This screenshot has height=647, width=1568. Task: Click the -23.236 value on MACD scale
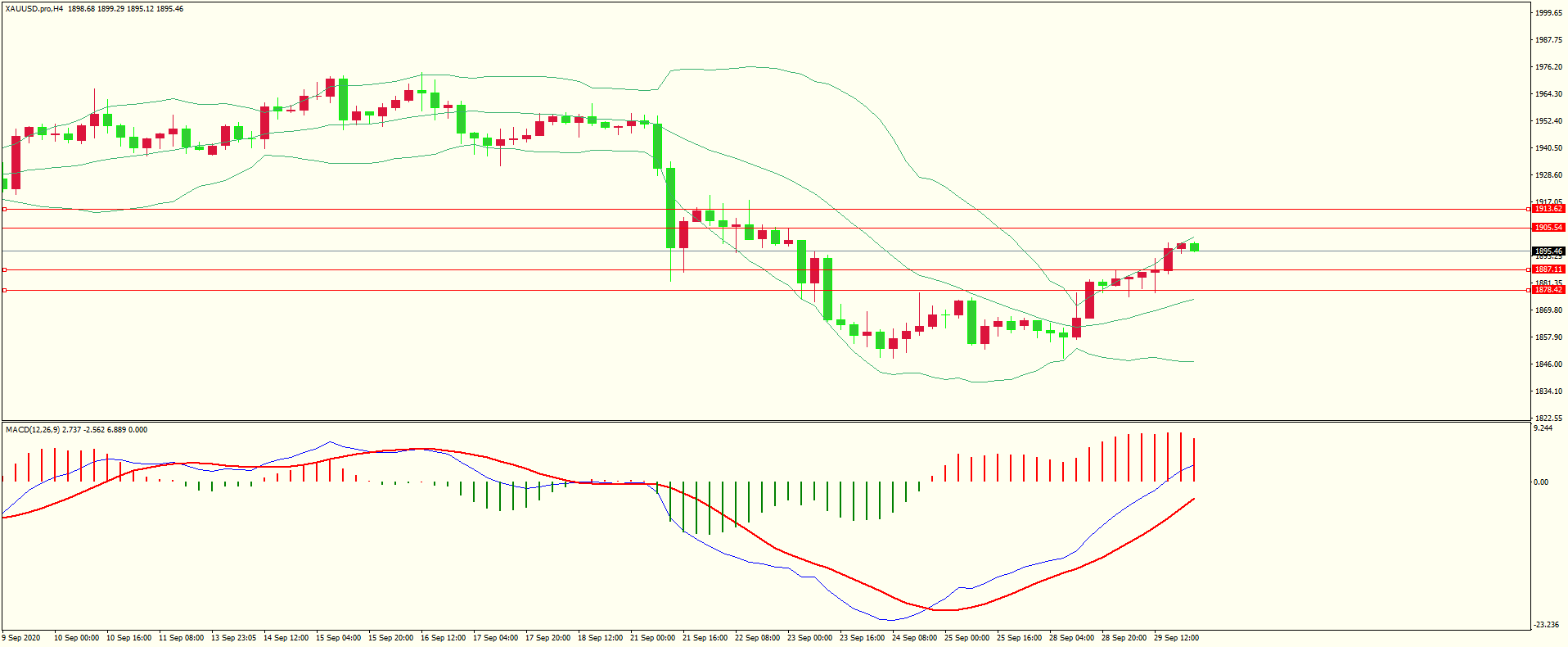(1546, 625)
